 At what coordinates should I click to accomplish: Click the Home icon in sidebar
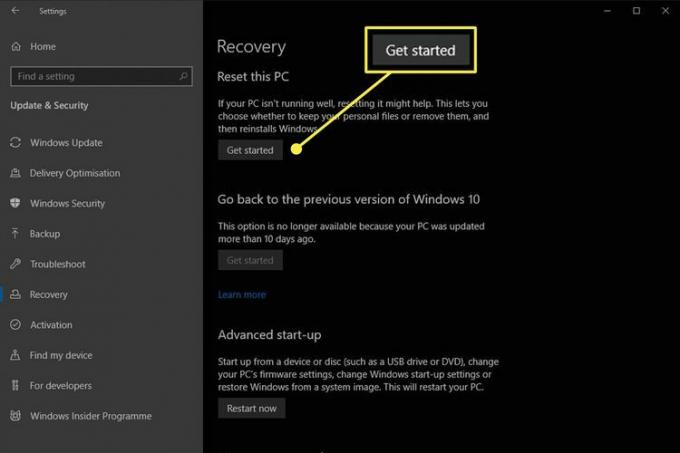pos(16,46)
